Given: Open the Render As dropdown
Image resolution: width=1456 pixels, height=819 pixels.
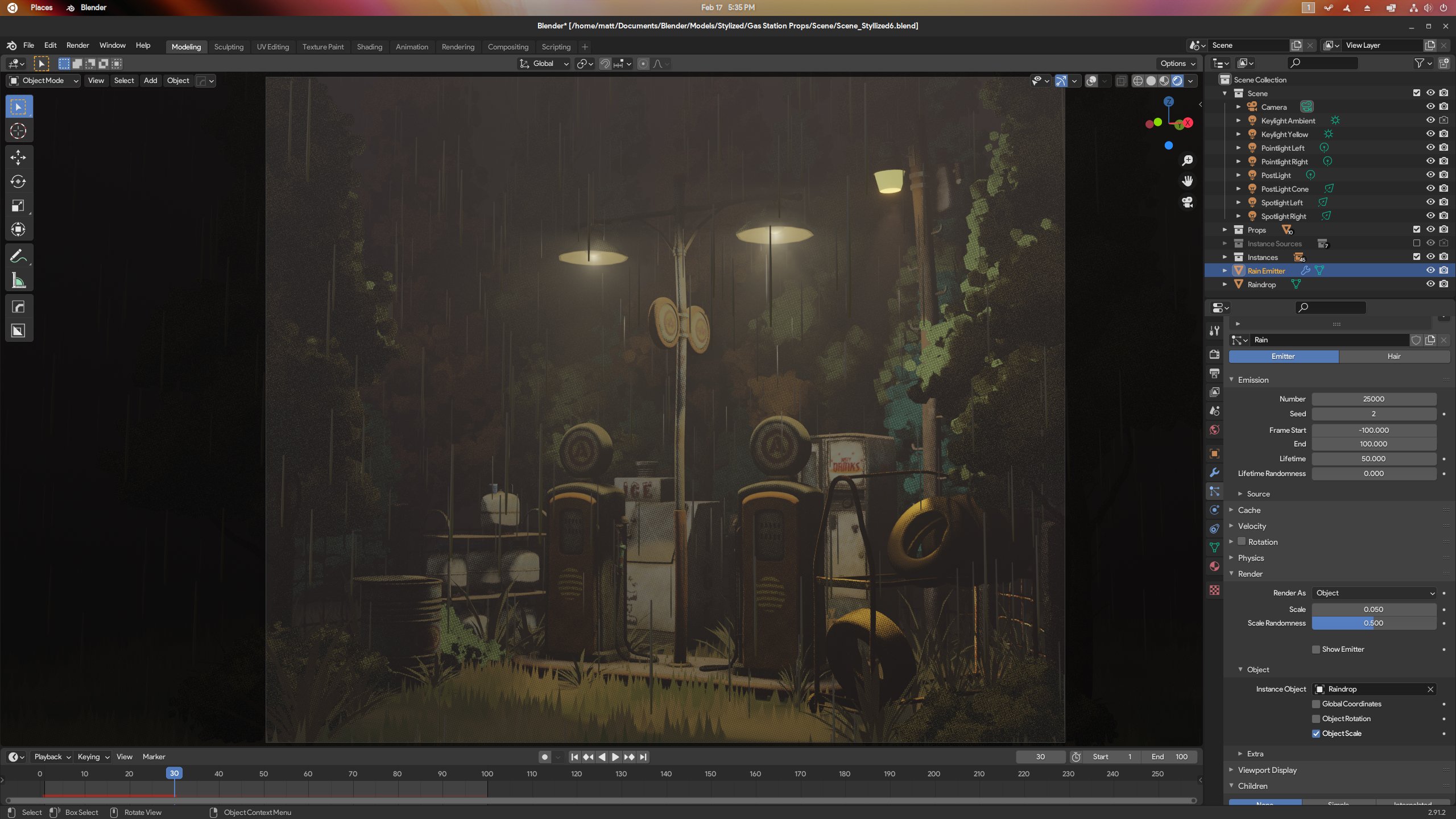Looking at the screenshot, I should pyautogui.click(x=1374, y=593).
